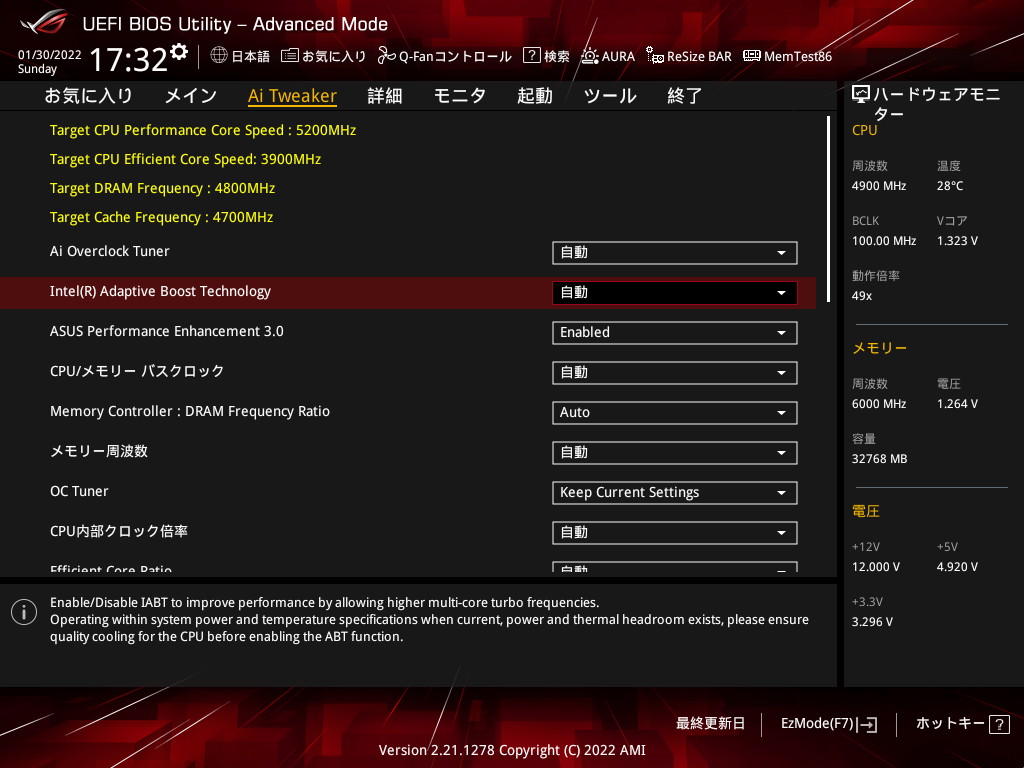The width and height of the screenshot is (1024, 768).
Task: Click the 01/30/2022 date text
Action: [x=50, y=55]
